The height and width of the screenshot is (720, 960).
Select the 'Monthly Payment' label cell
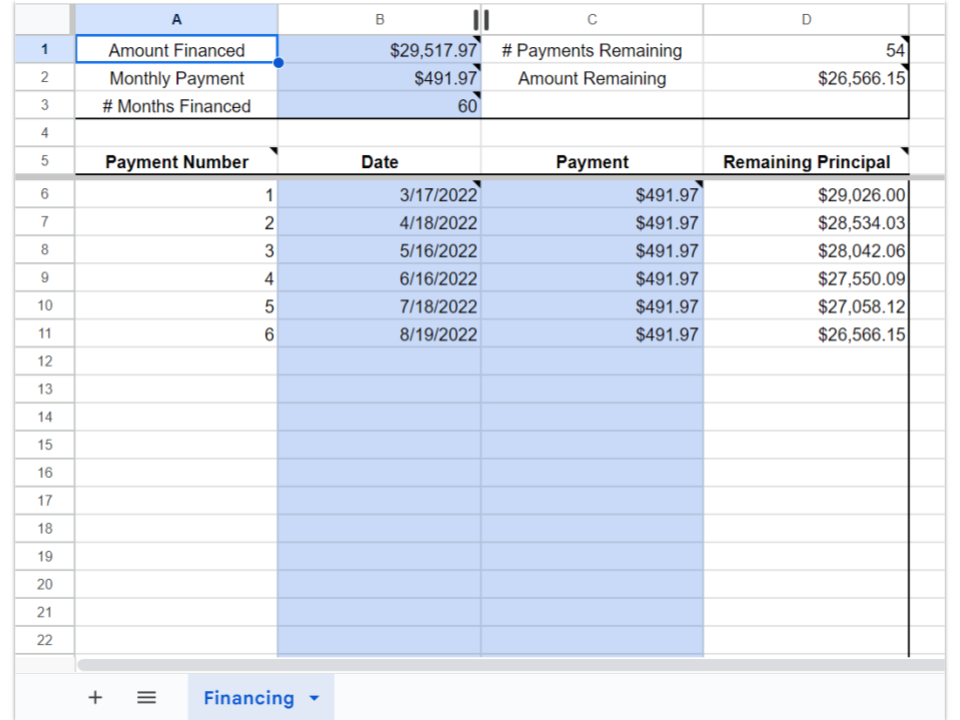pos(176,78)
